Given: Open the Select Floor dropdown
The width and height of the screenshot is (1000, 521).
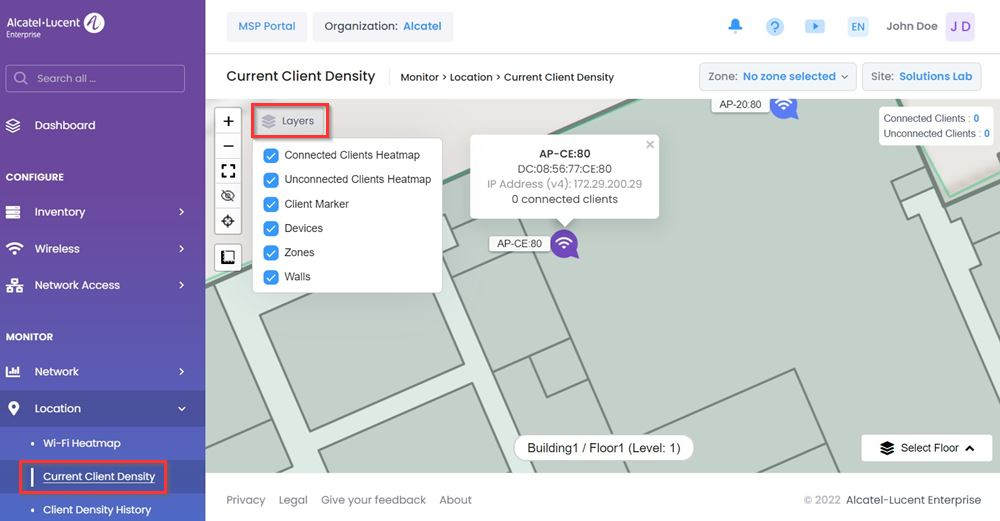Looking at the screenshot, I should pyautogui.click(x=927, y=448).
